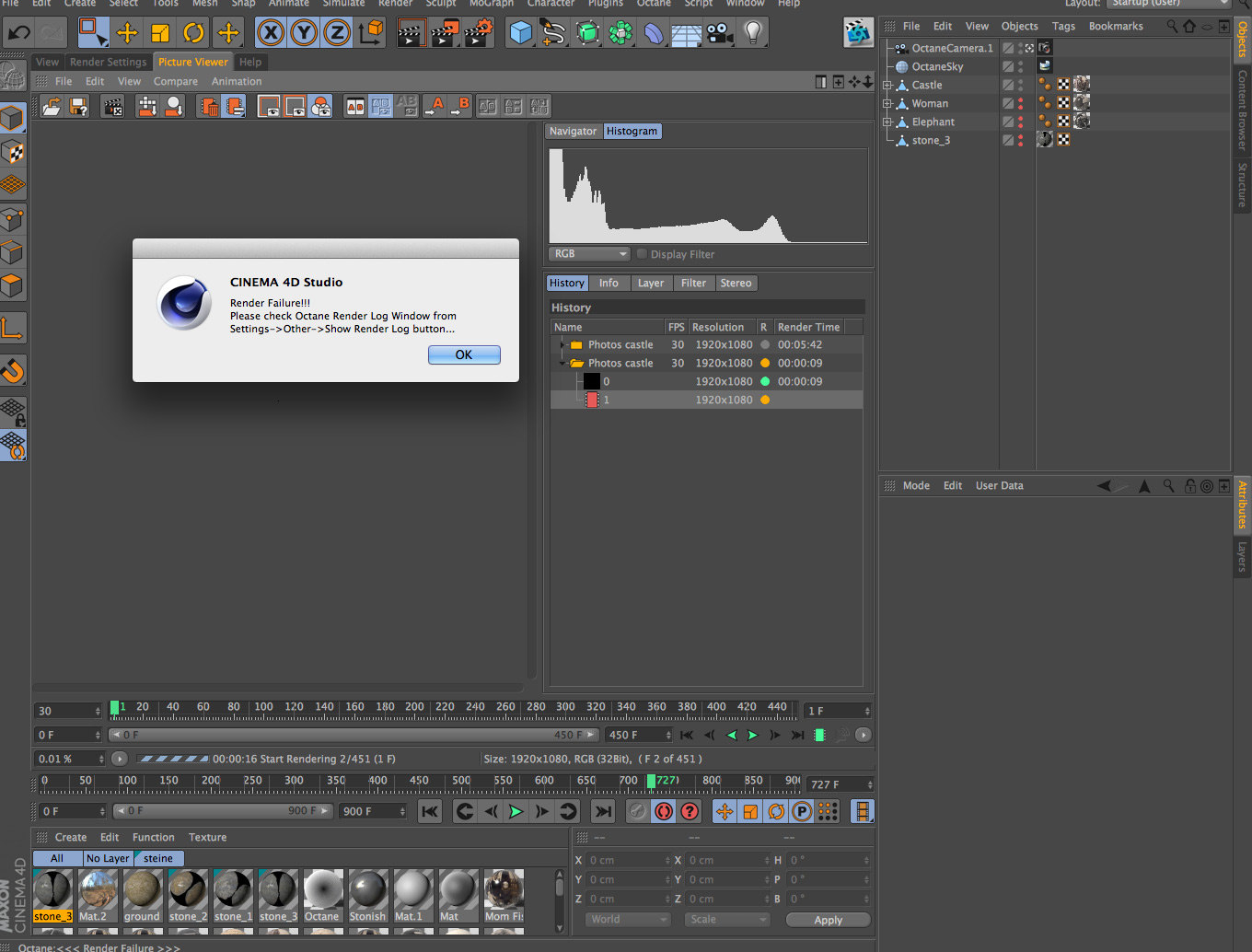The image size is (1252, 952).
Task: Select the ground material thumbnail
Action: pyautogui.click(x=142, y=896)
